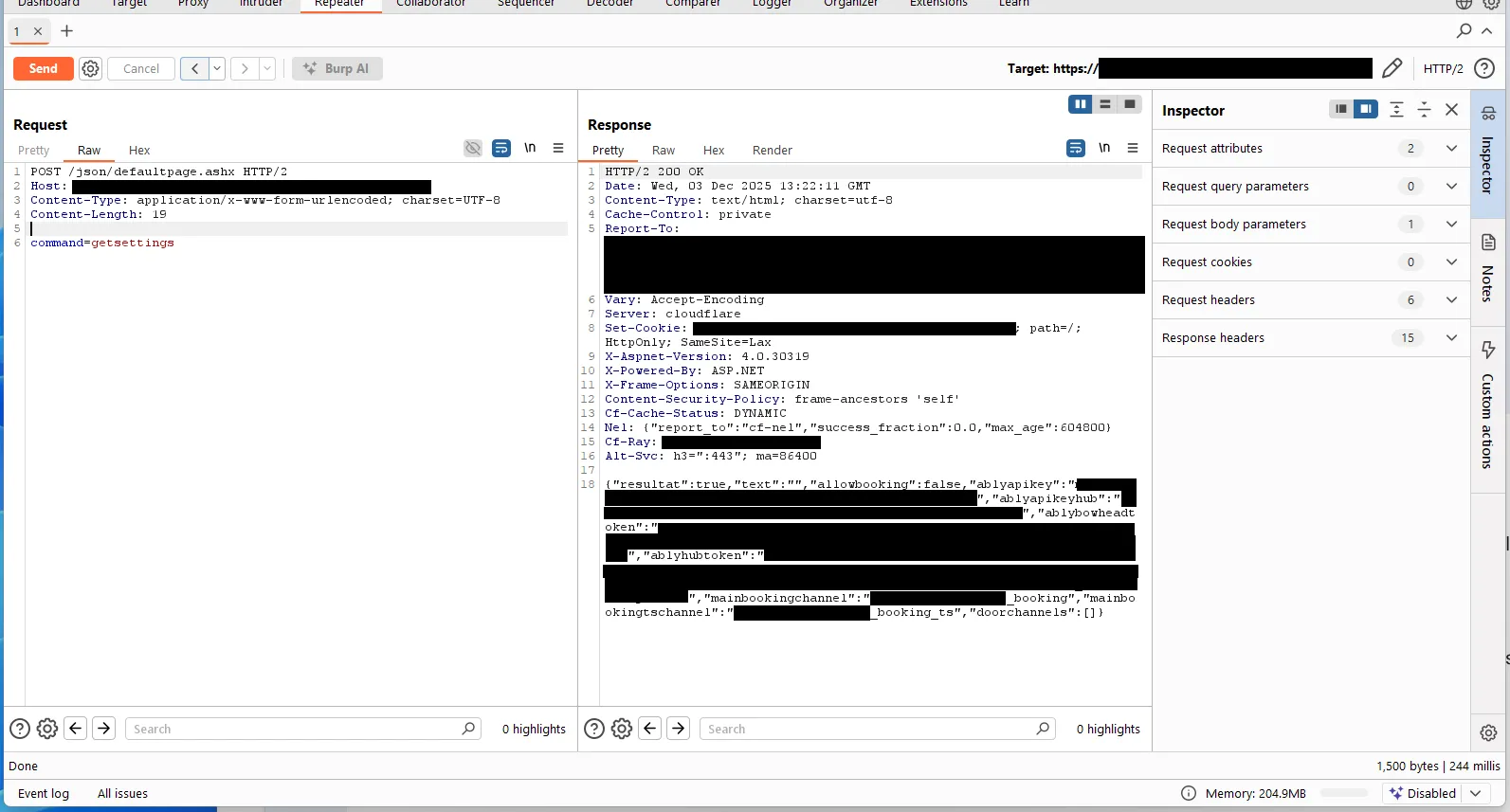The width and height of the screenshot is (1510, 812).
Task: Click the orange Send button
Action: pyautogui.click(x=44, y=68)
